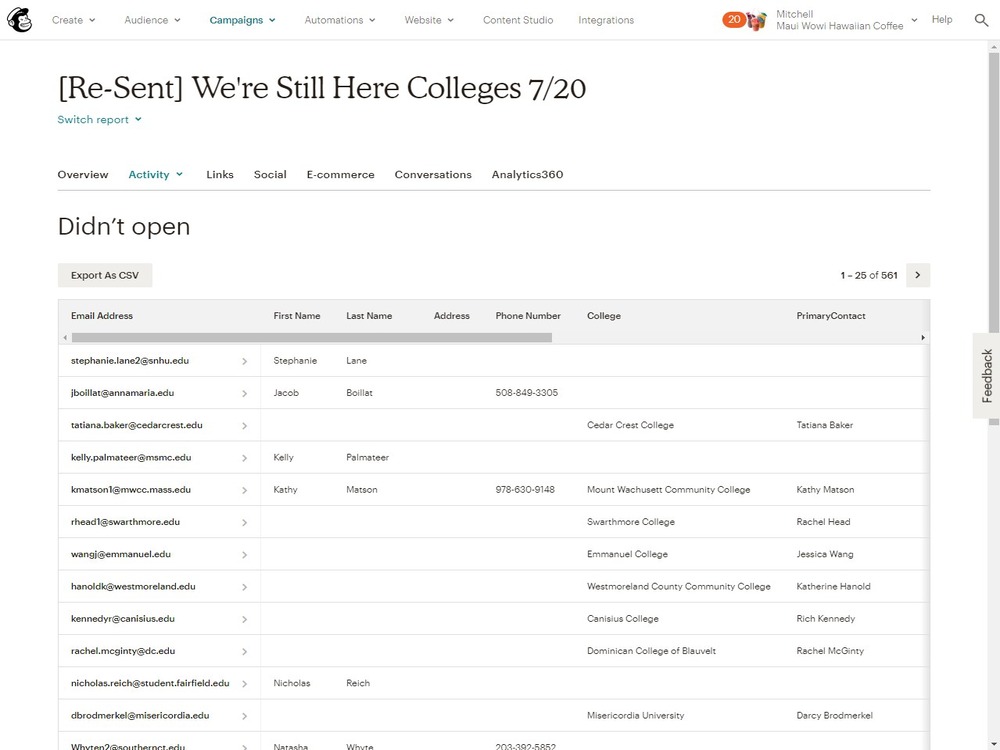This screenshot has width=1000, height=750.
Task: Open the Feedback side tab
Action: 987,376
